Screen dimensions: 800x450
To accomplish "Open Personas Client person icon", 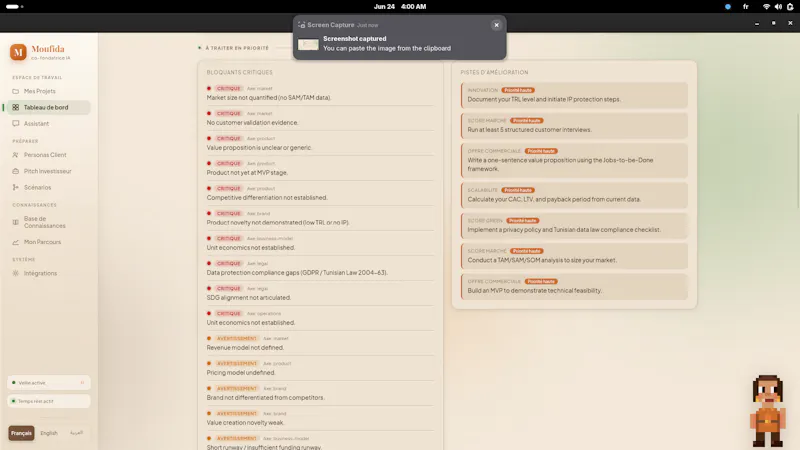I will coord(15,155).
